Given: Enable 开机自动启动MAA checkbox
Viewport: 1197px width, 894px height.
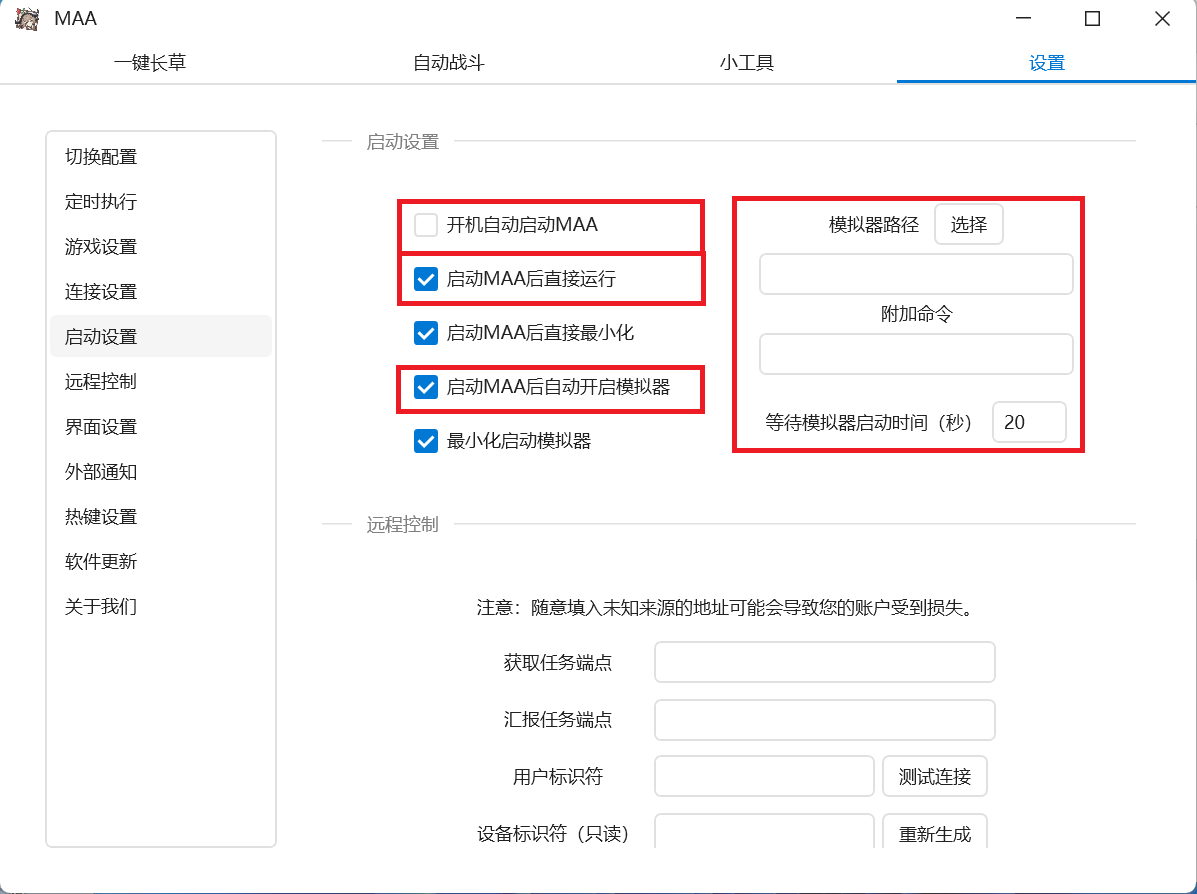Looking at the screenshot, I should point(427,225).
